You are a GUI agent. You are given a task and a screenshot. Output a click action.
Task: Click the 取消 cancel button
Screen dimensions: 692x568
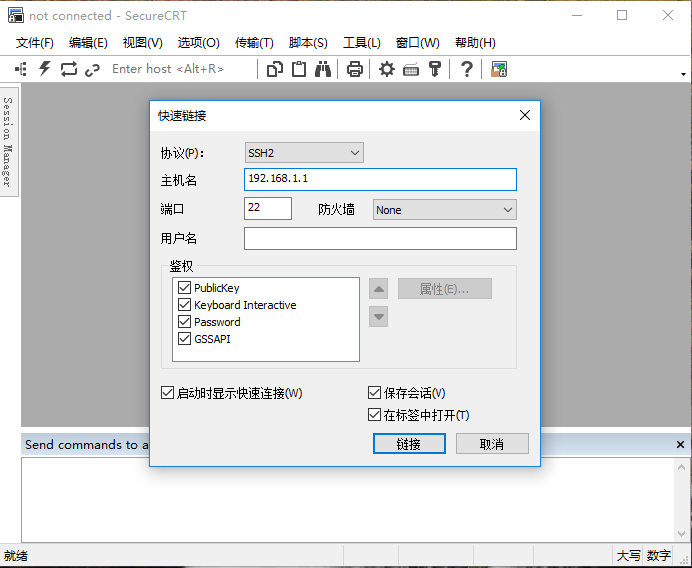pyautogui.click(x=492, y=444)
